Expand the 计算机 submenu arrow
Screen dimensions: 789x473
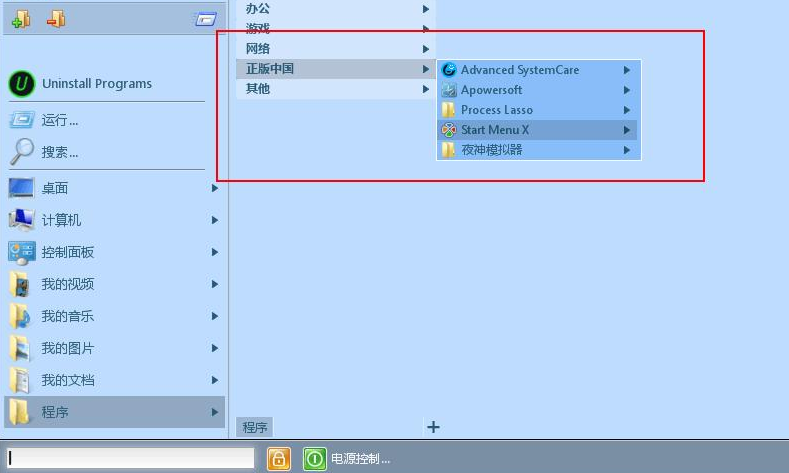point(215,220)
